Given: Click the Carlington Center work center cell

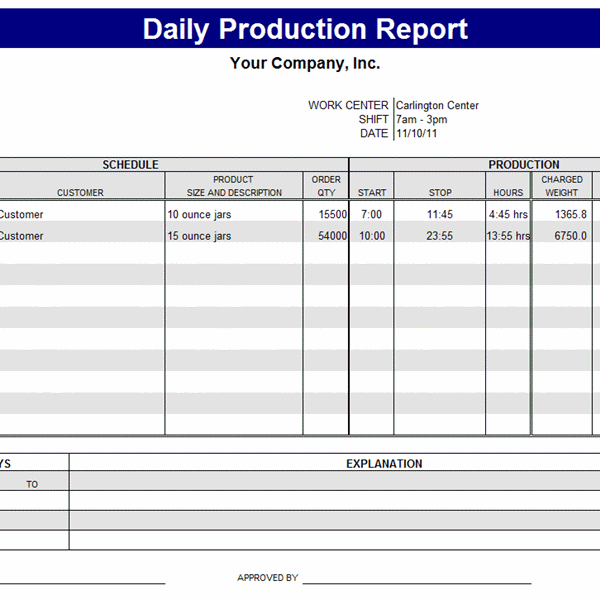Looking at the screenshot, I should point(437,105).
